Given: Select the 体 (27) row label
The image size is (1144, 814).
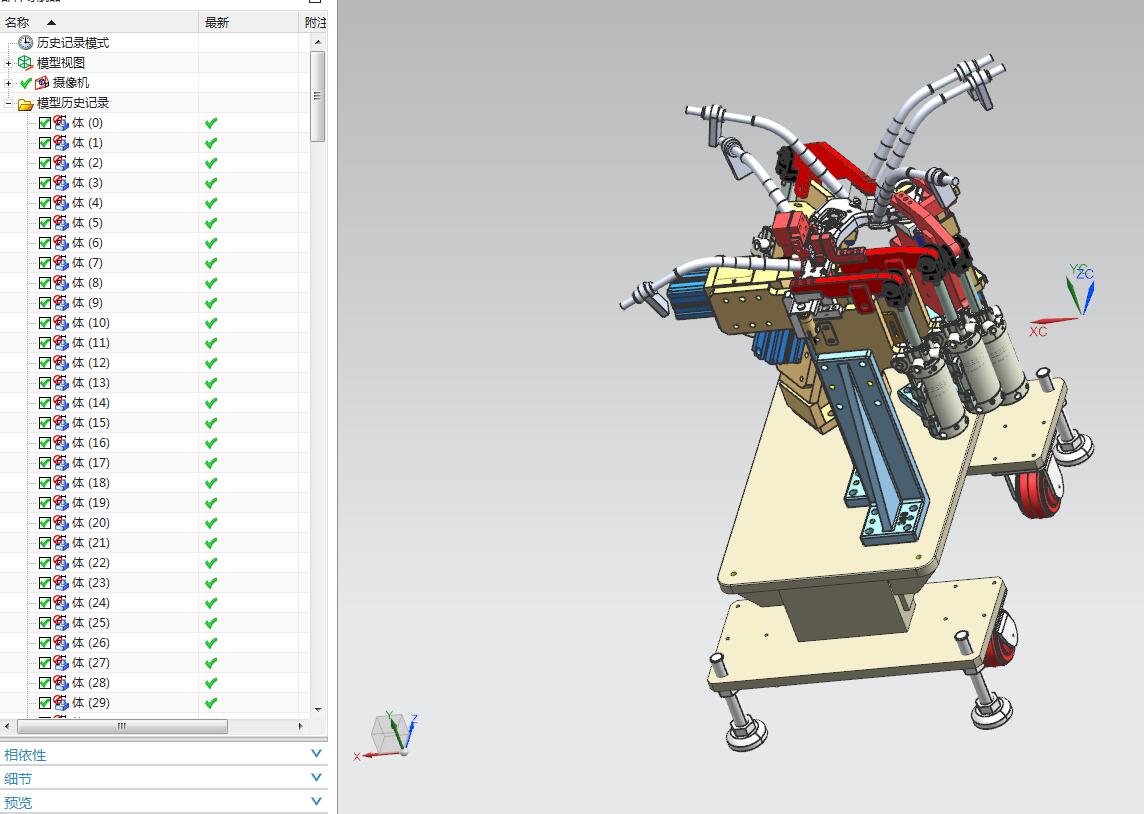Looking at the screenshot, I should click(91, 662).
